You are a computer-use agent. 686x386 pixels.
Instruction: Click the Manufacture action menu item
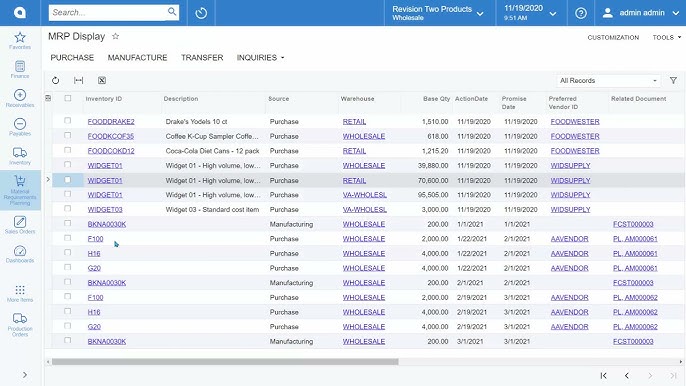[x=137, y=58]
